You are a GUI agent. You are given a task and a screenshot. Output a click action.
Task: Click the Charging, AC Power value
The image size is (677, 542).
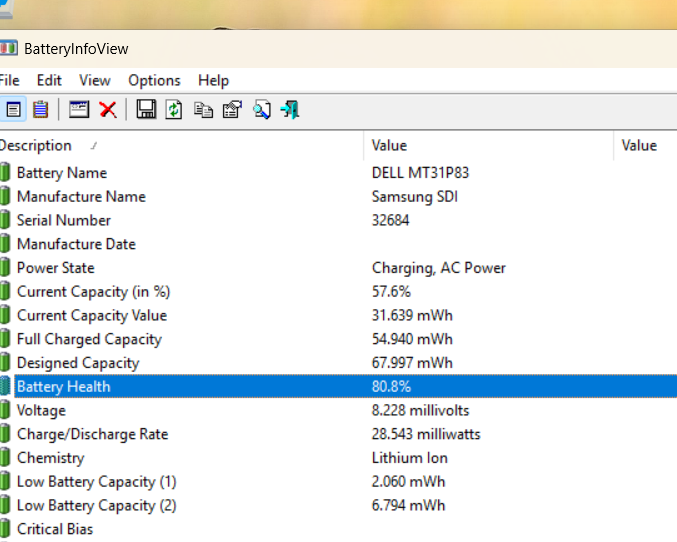[438, 268]
